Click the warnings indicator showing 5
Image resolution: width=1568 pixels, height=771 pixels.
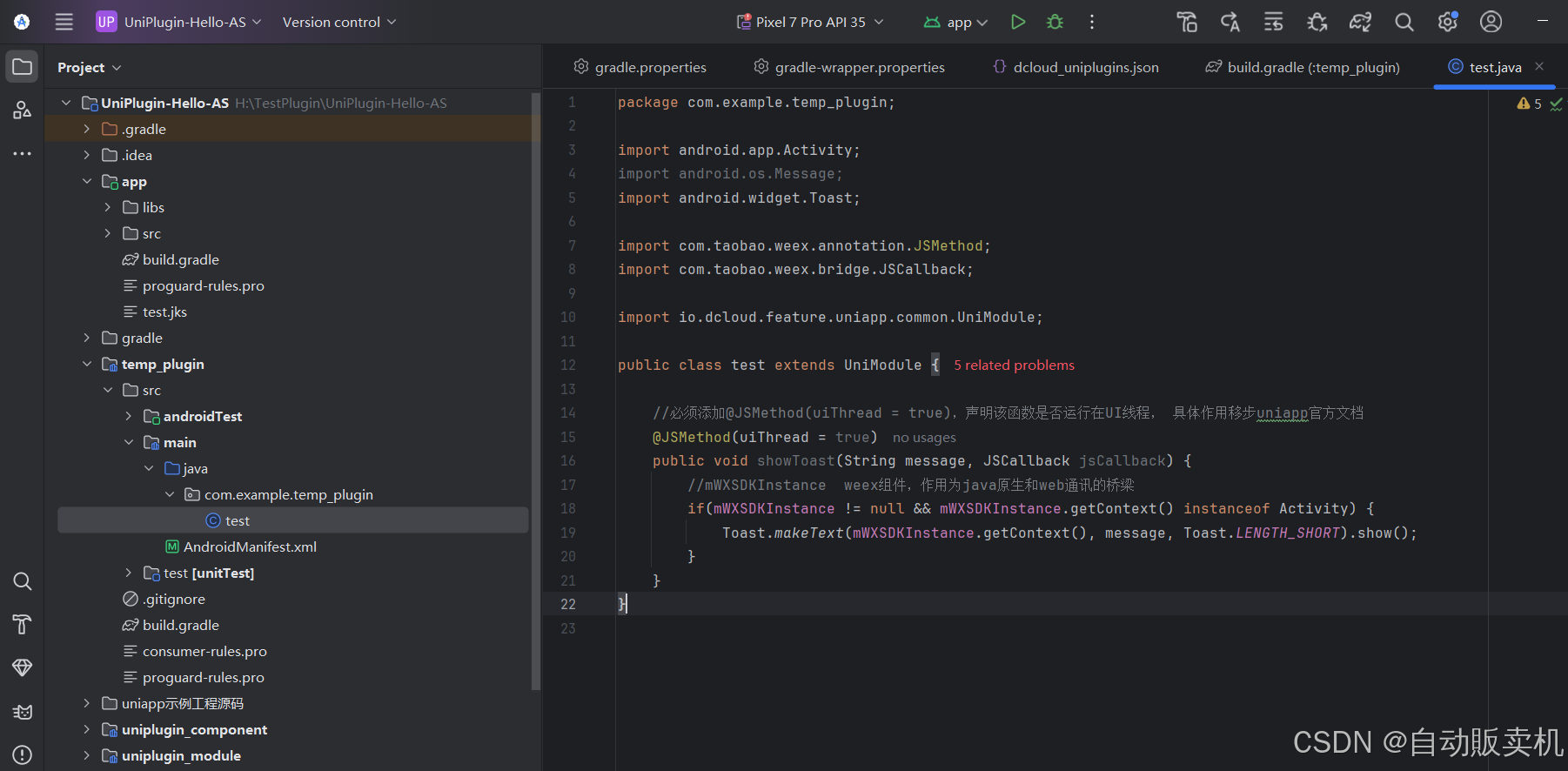pos(1529,104)
